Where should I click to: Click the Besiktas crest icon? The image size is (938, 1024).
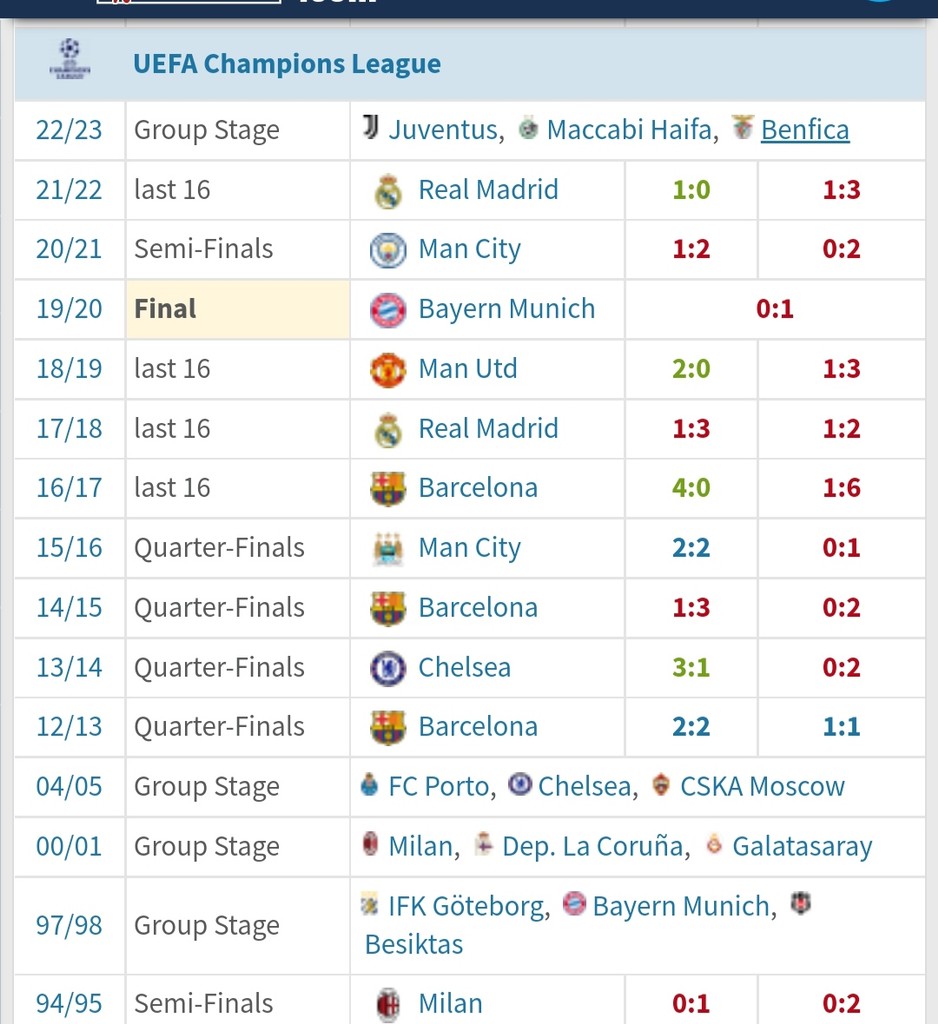pos(800,904)
